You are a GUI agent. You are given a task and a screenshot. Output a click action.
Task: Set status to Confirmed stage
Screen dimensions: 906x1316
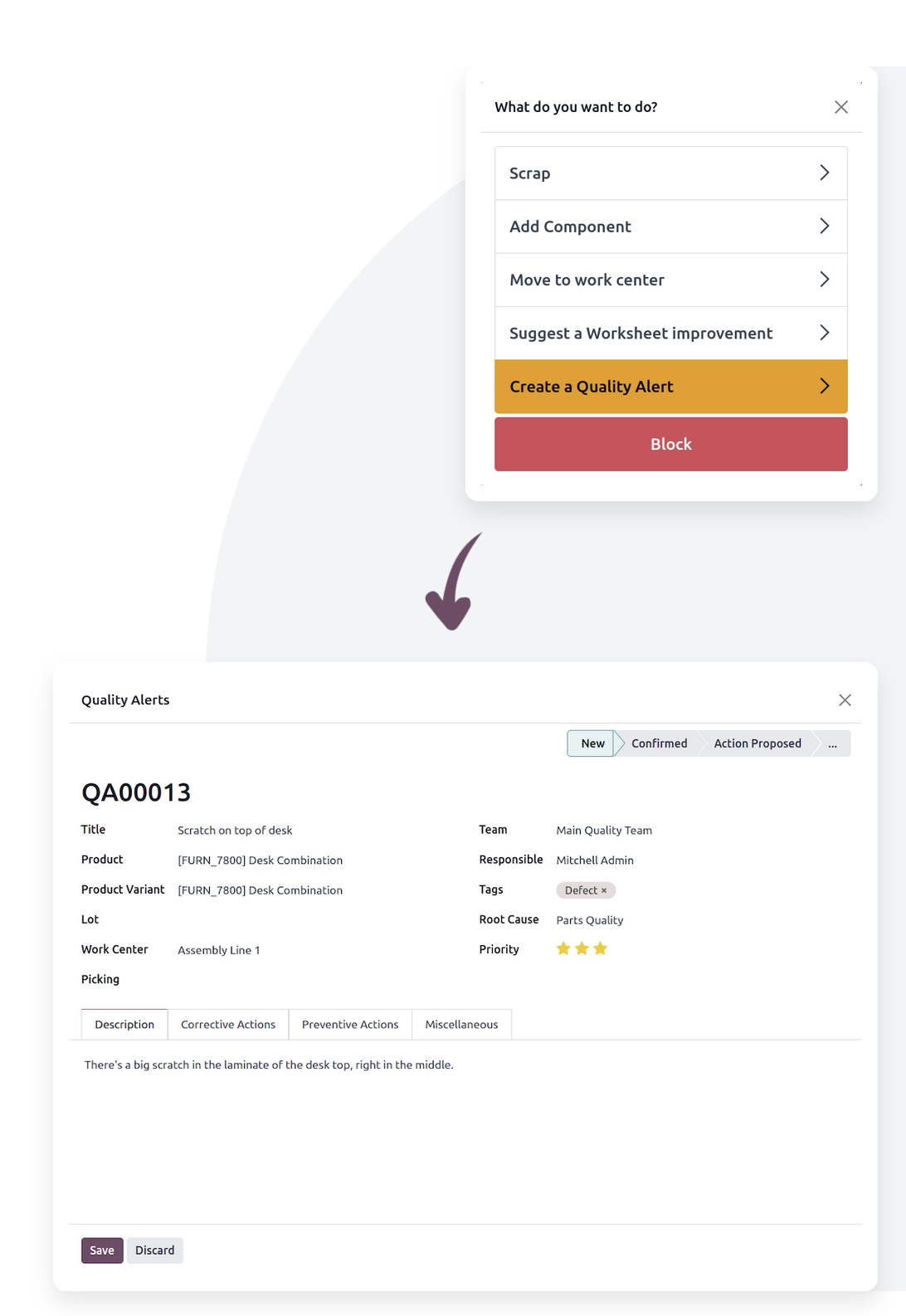point(659,743)
